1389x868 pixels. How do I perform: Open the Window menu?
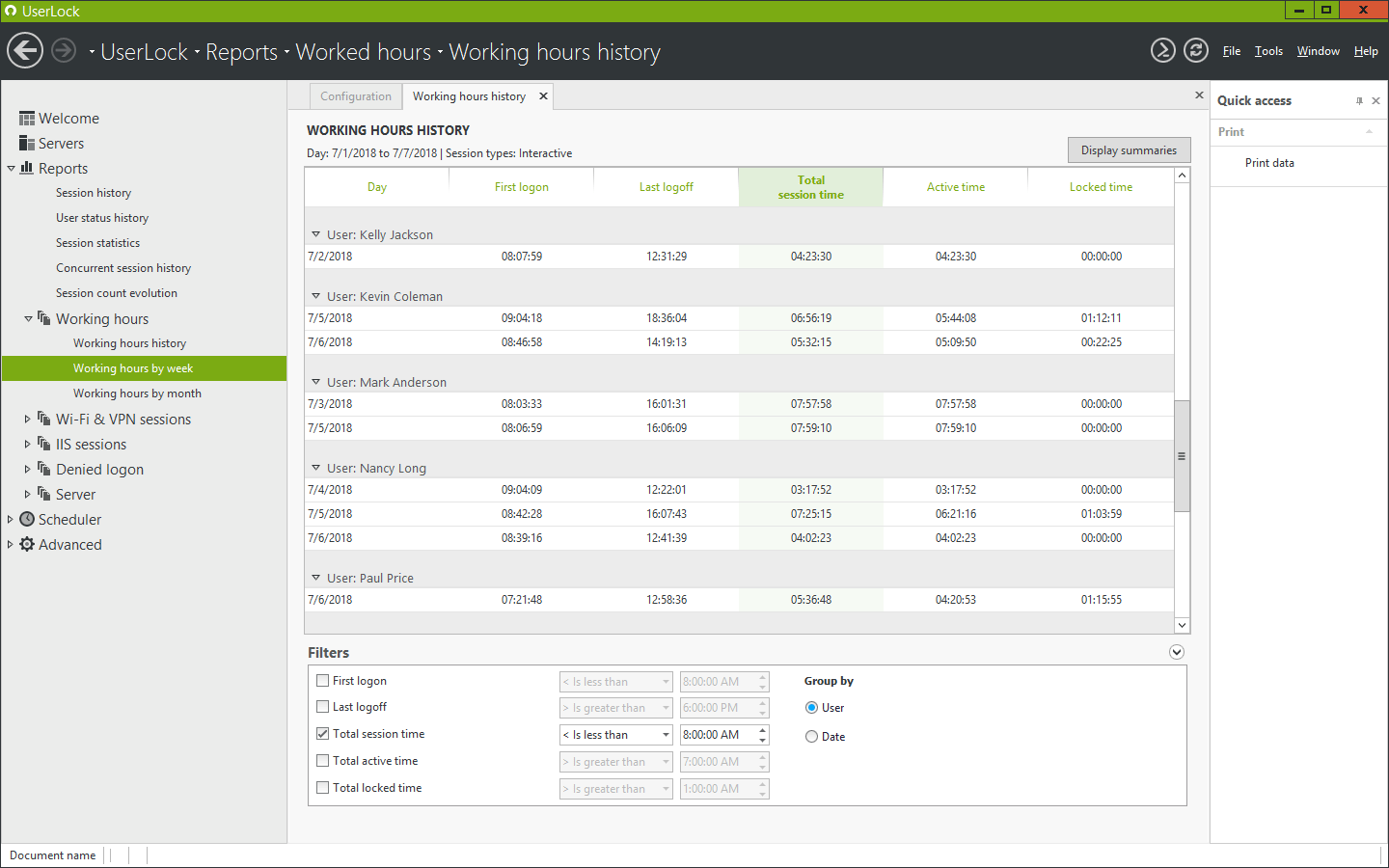pyautogui.click(x=1318, y=51)
